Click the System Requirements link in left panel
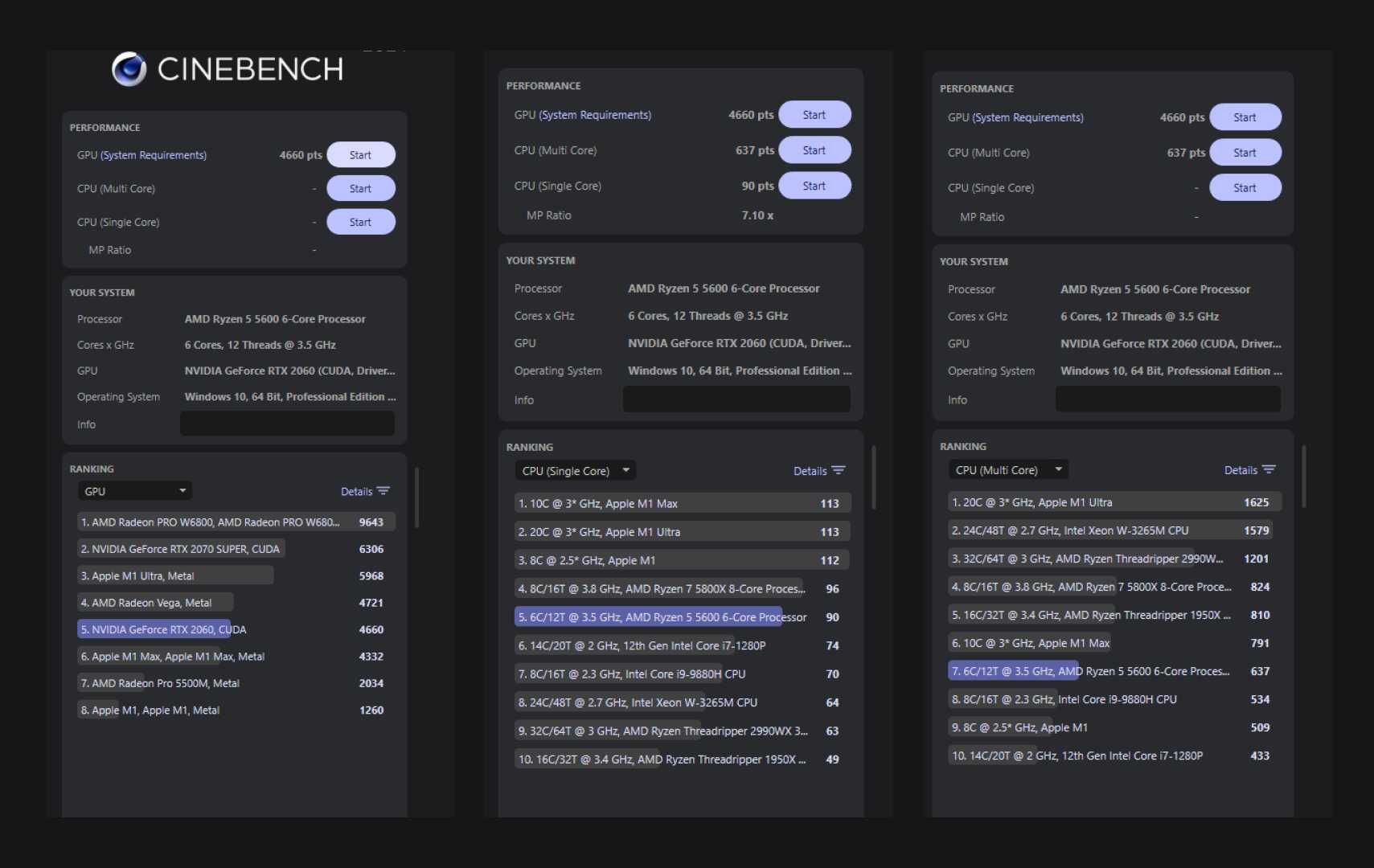 click(x=154, y=155)
